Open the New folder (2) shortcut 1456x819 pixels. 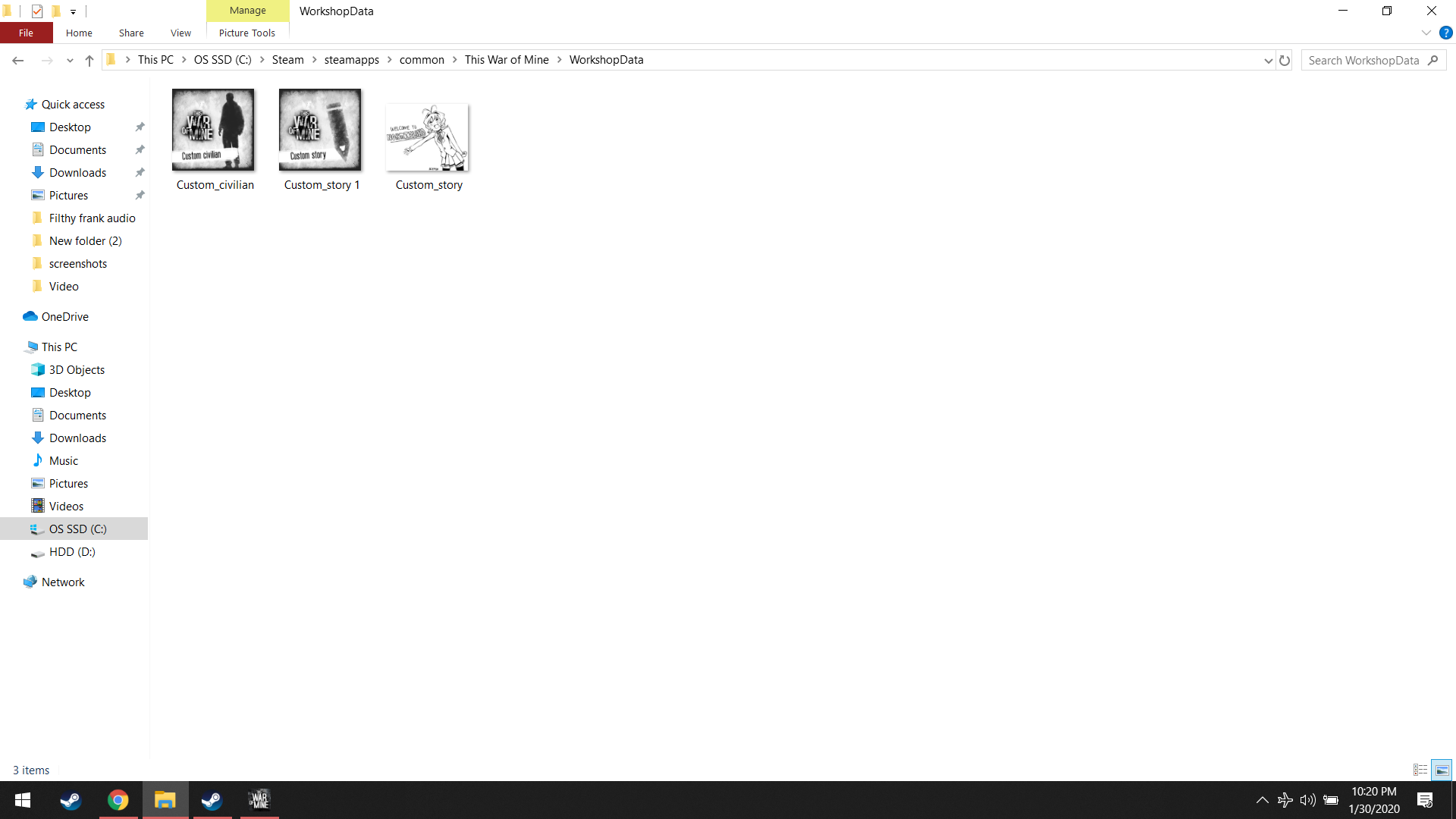(x=85, y=241)
